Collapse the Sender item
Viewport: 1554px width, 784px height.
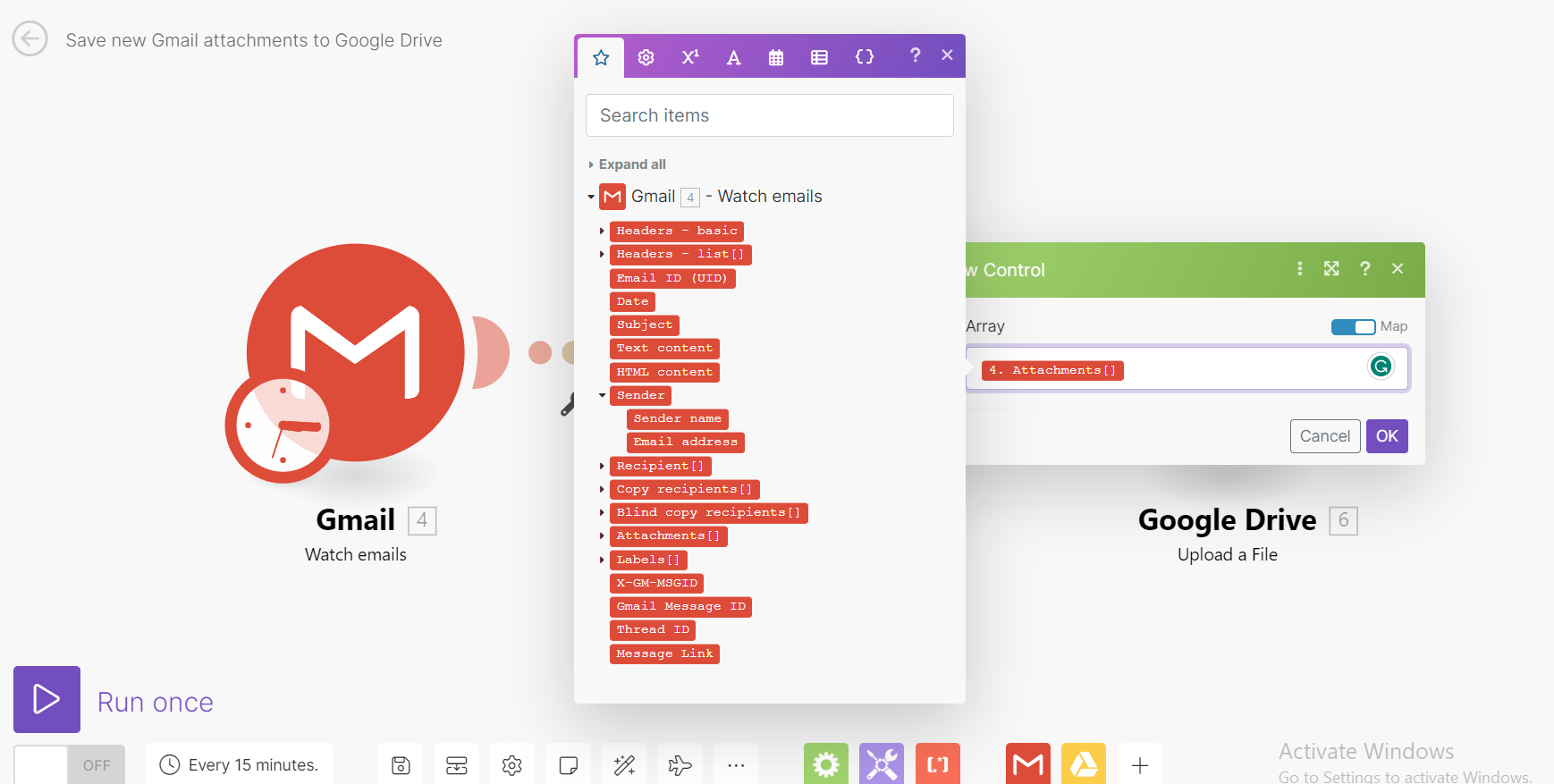(602, 395)
